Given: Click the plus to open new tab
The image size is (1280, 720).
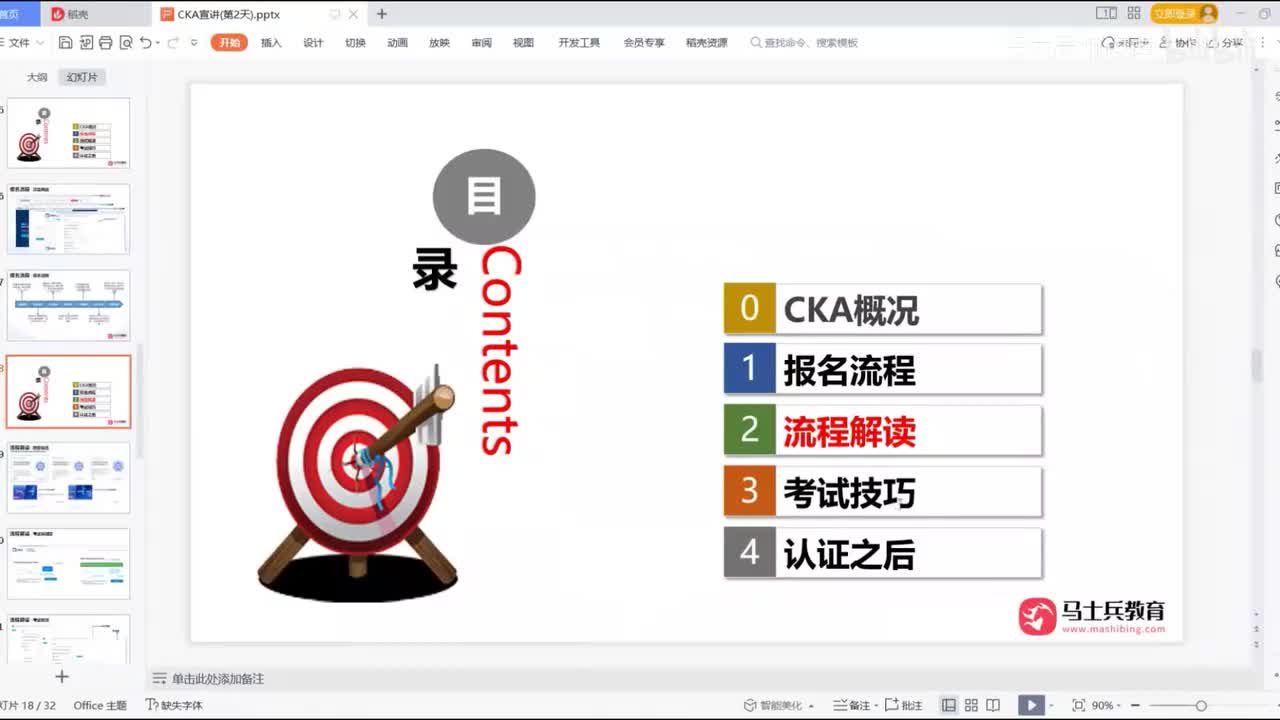Looking at the screenshot, I should (x=381, y=14).
